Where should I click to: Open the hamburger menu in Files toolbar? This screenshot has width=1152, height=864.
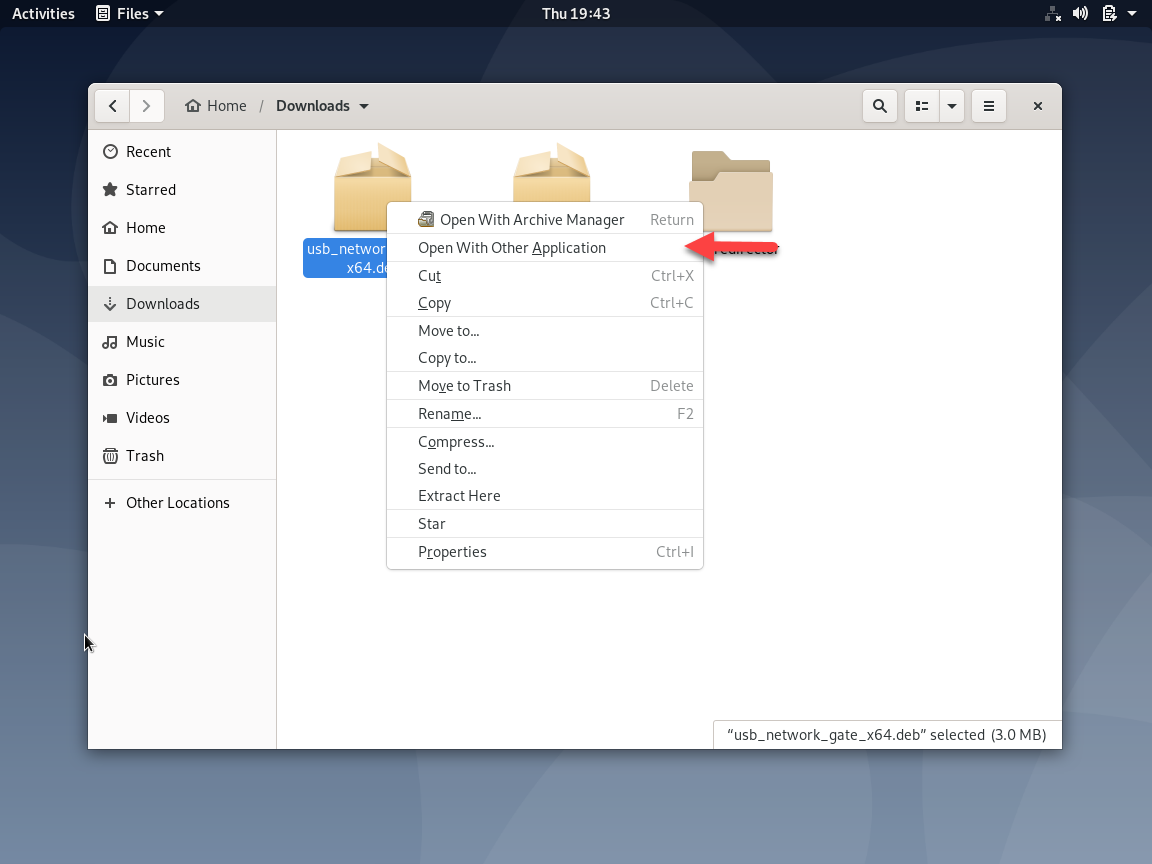point(988,106)
